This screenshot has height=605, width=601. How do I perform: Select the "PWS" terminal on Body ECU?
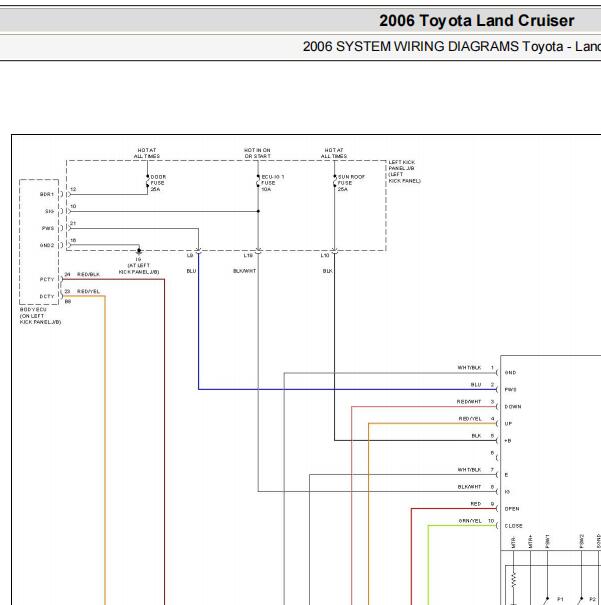48,228
